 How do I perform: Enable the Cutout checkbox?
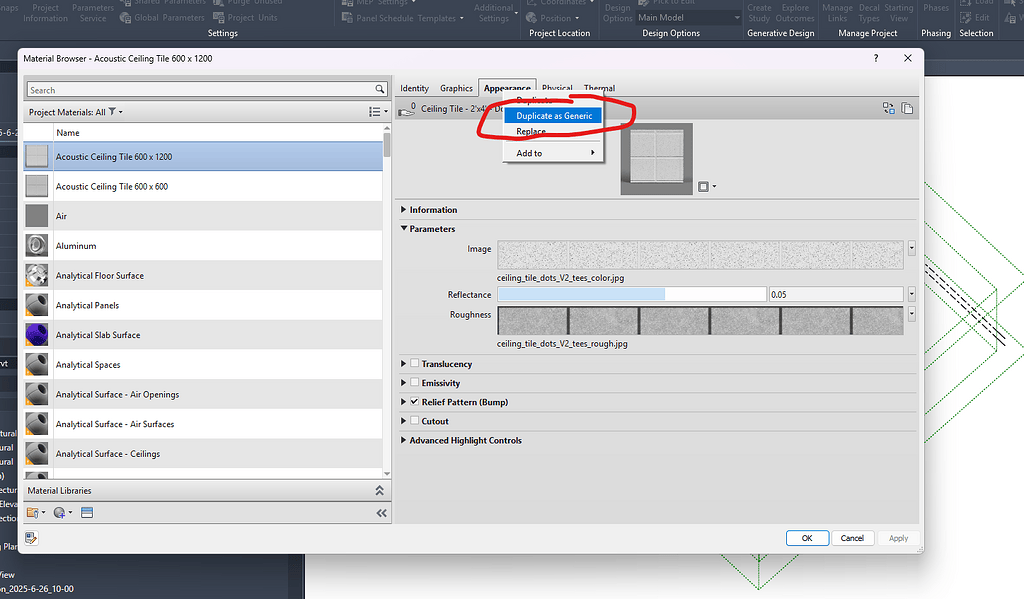click(412, 420)
